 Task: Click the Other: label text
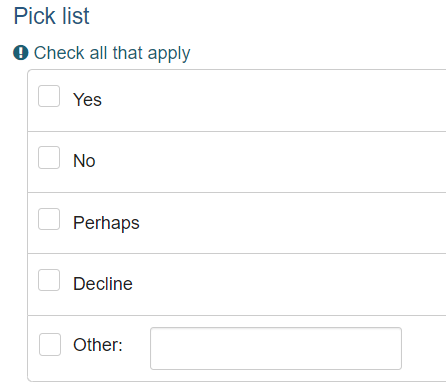click(x=98, y=345)
